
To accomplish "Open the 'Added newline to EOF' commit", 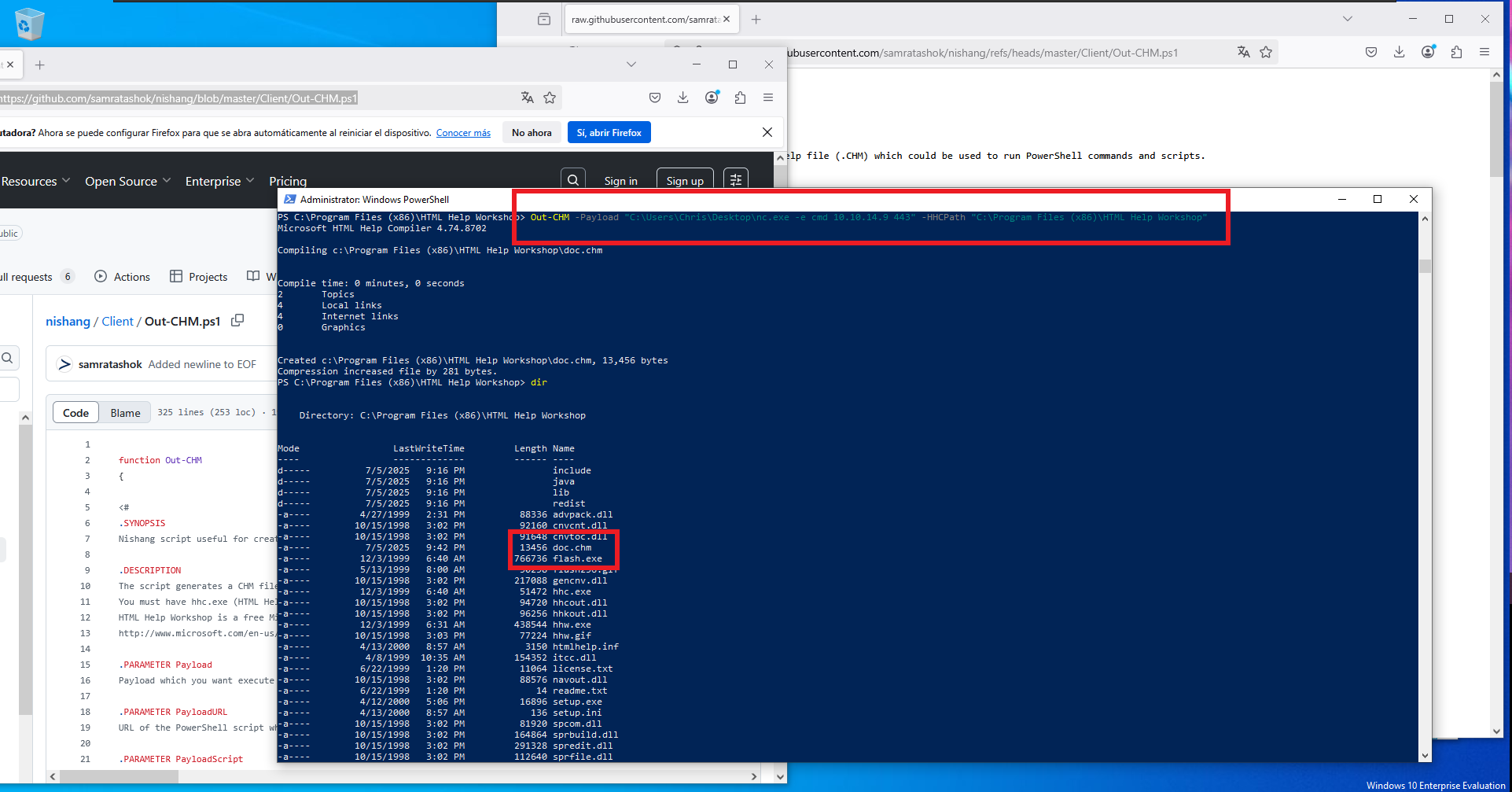I will [202, 364].
